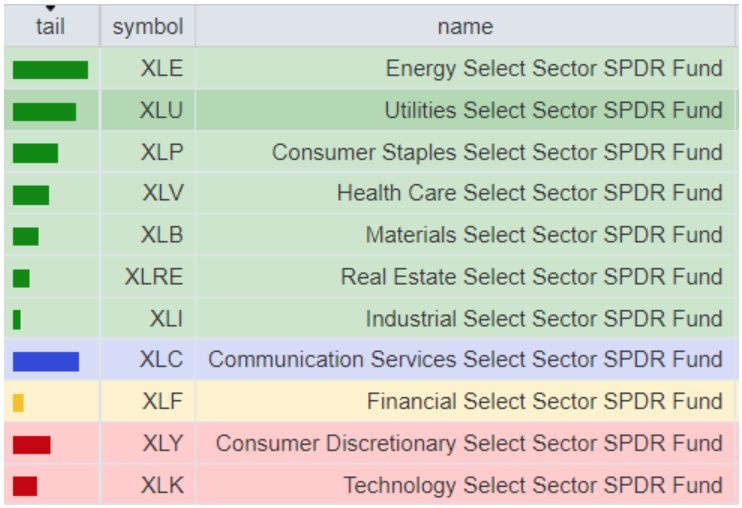Open Communication Services Select Sector SPDR Fund

click(465, 360)
